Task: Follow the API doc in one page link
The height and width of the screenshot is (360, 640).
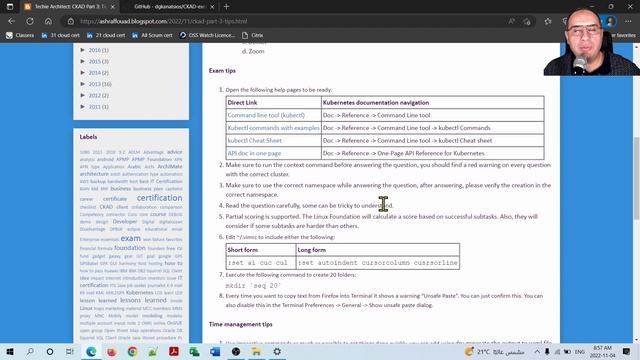Action: click(254, 153)
